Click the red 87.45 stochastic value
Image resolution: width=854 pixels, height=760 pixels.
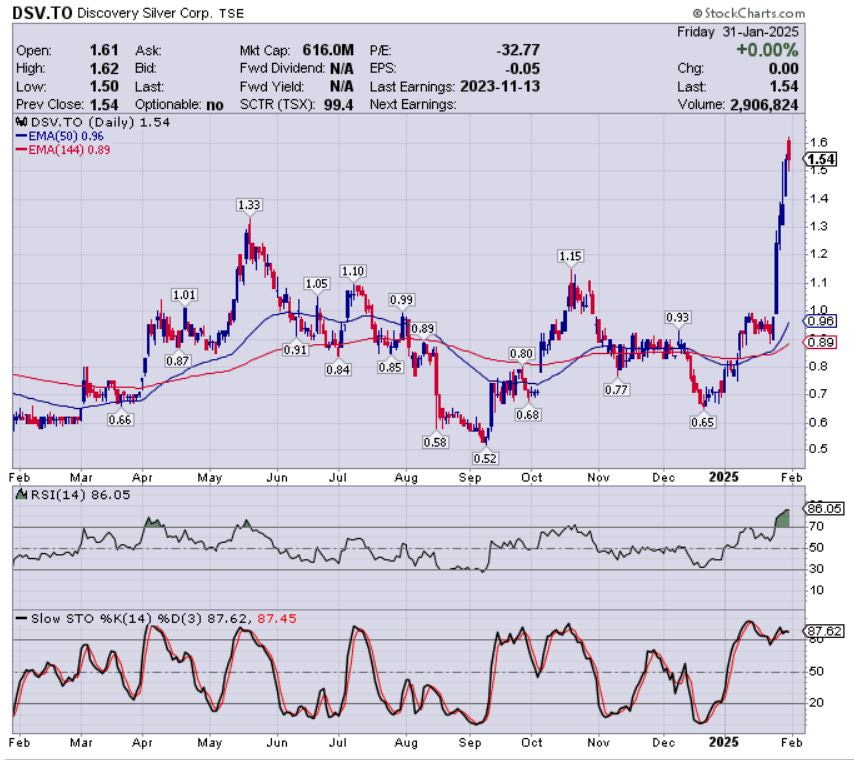click(277, 618)
